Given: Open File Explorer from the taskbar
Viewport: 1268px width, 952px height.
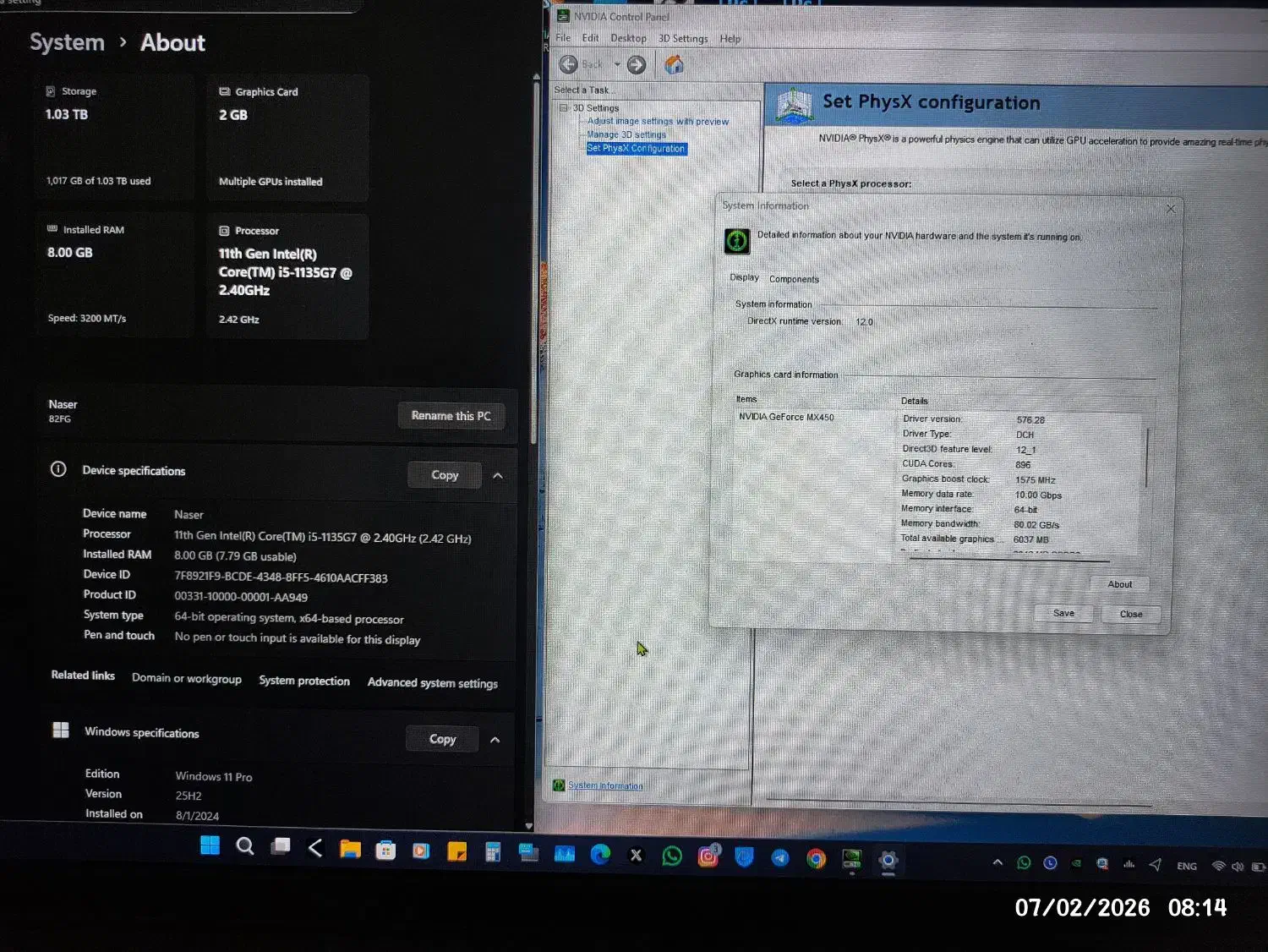Looking at the screenshot, I should (350, 849).
